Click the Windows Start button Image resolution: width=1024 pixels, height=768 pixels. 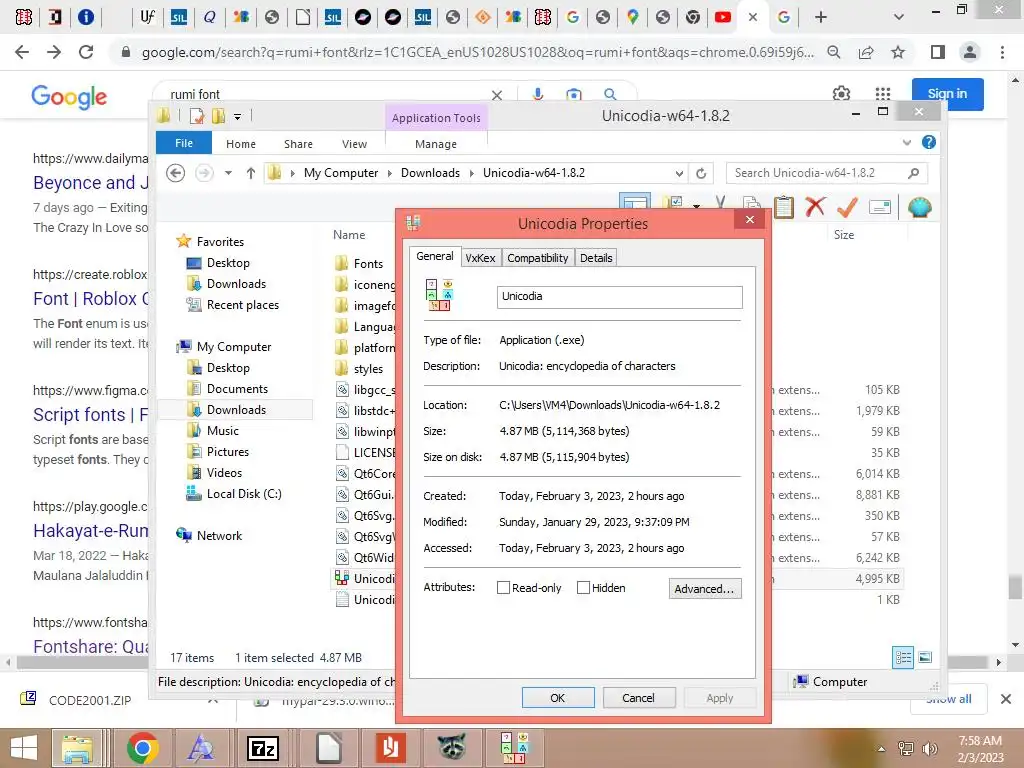point(24,748)
